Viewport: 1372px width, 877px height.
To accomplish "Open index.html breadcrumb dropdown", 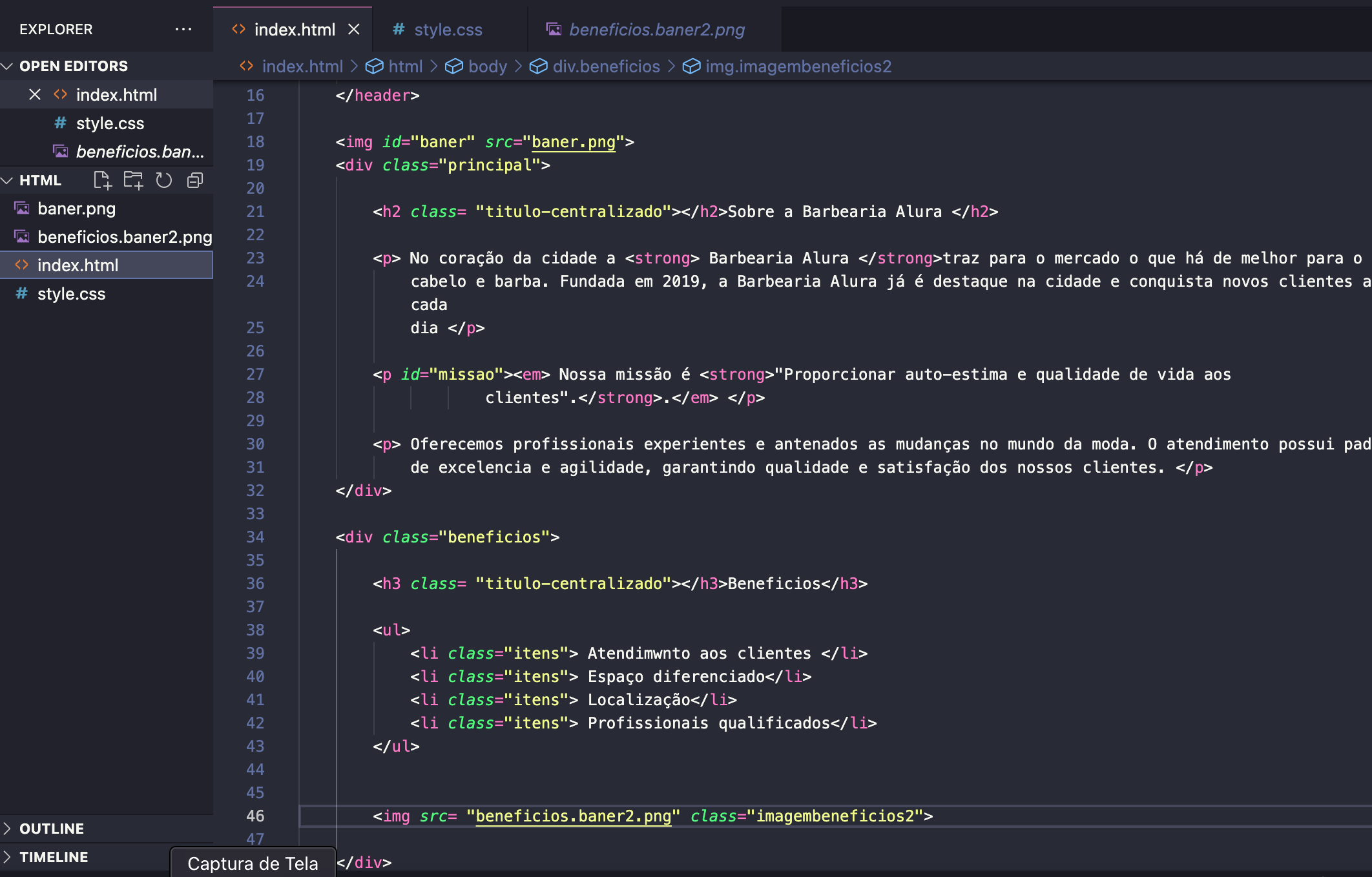I will [x=302, y=66].
